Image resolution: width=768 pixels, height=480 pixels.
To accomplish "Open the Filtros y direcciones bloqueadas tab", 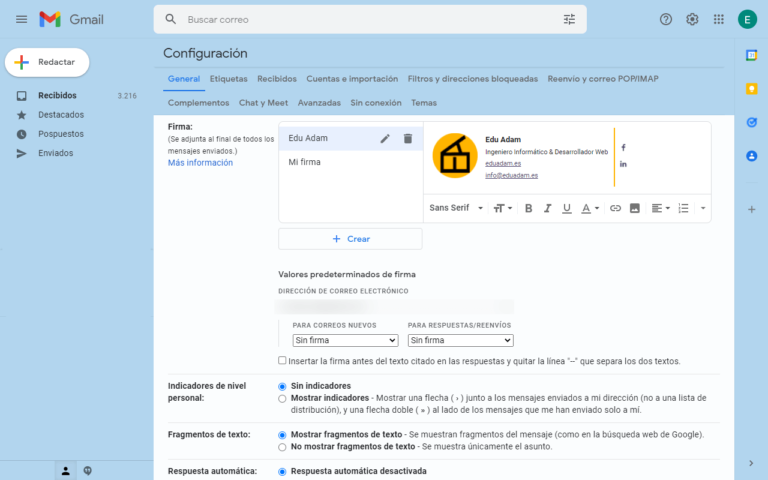I will click(x=472, y=79).
